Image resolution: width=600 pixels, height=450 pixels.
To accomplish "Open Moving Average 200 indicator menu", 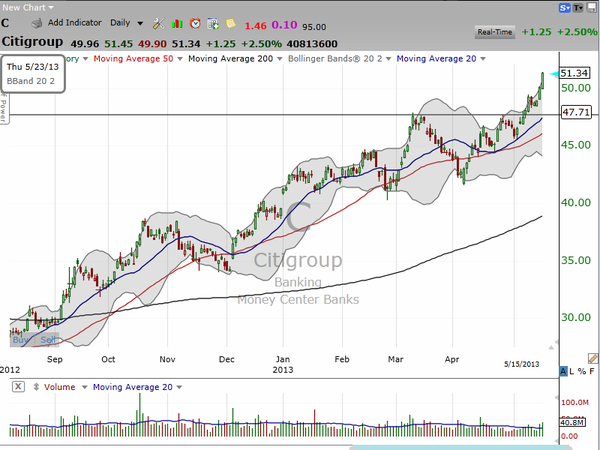I will tap(235, 59).
